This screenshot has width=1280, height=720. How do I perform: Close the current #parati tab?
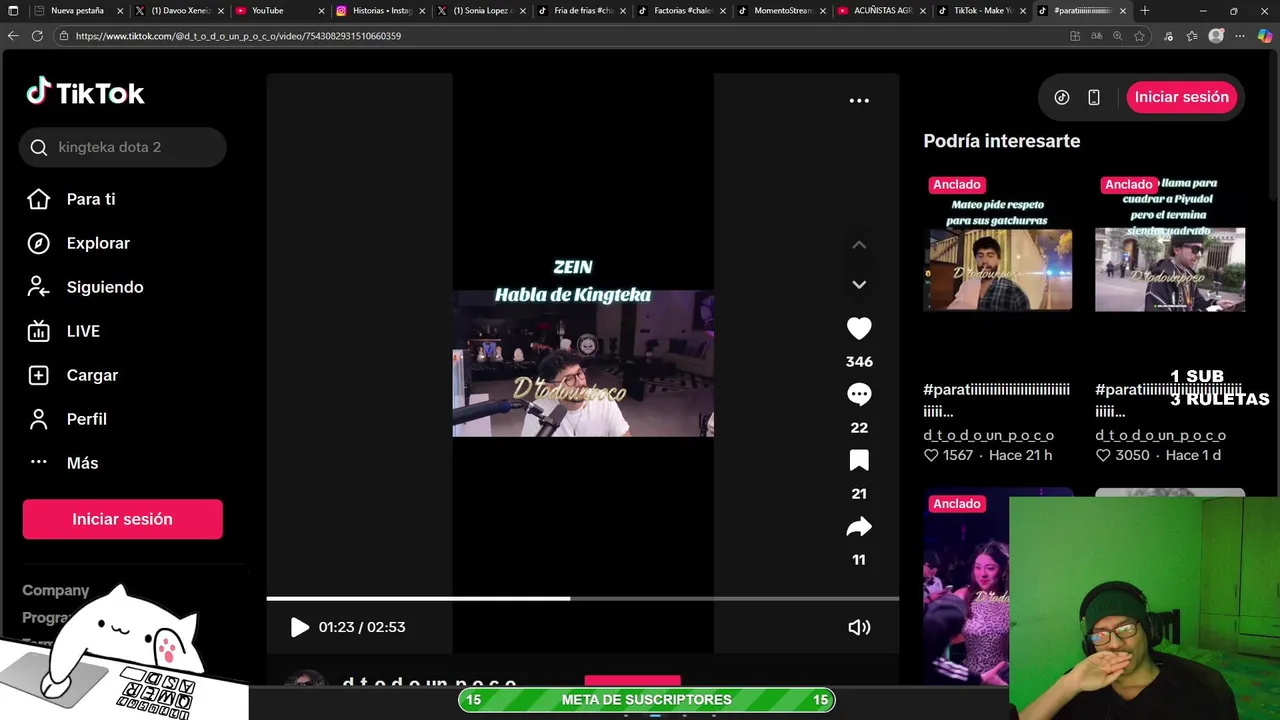[x=1122, y=10]
